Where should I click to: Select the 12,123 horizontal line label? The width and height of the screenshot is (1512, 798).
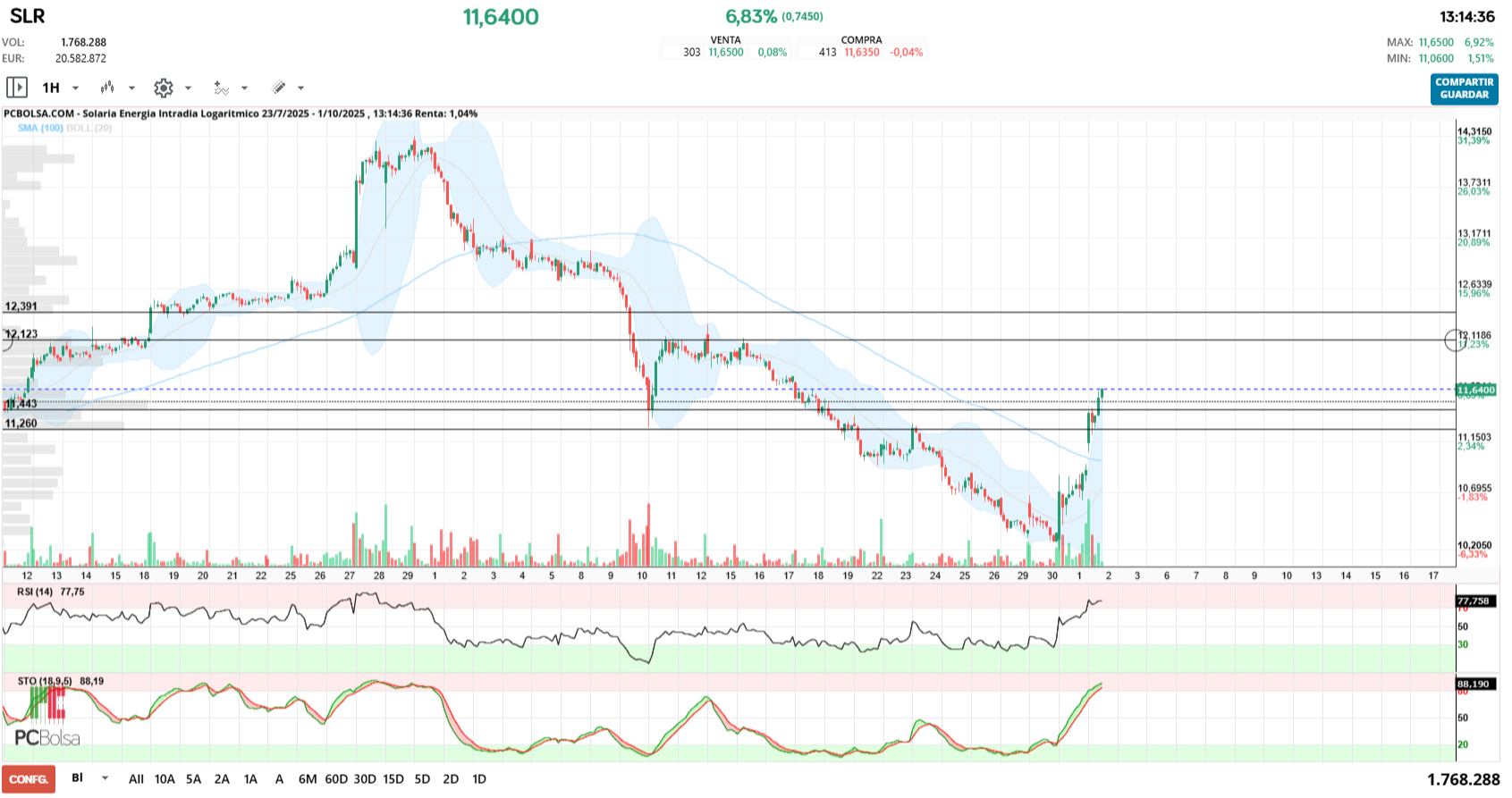point(21,334)
